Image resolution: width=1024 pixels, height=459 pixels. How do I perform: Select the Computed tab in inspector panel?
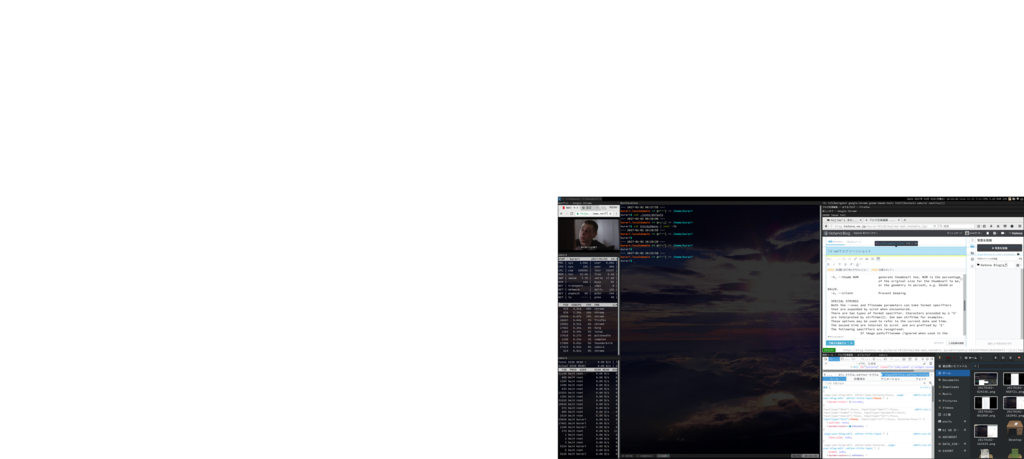click(859, 379)
